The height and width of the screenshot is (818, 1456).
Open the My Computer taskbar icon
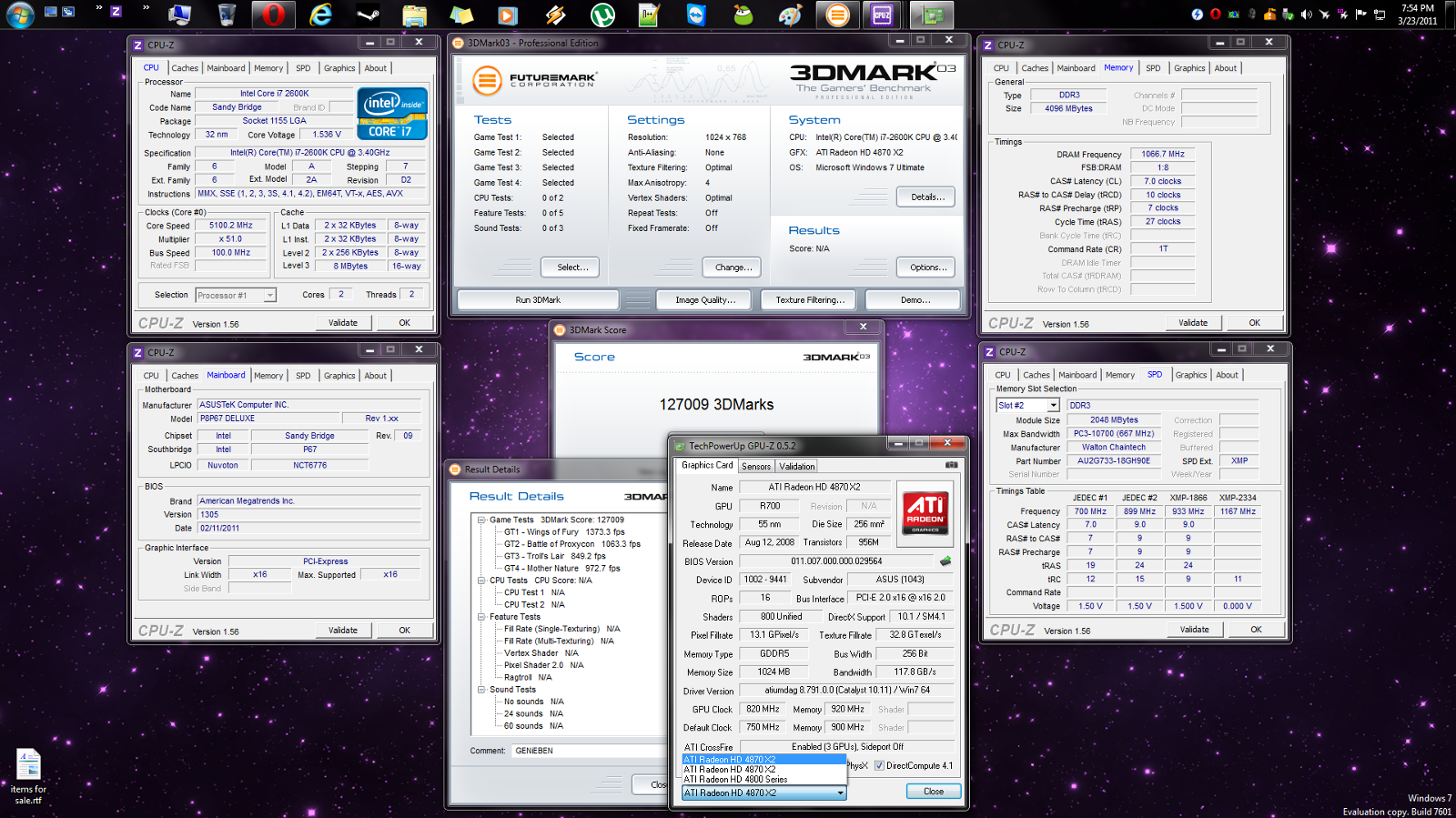click(179, 15)
